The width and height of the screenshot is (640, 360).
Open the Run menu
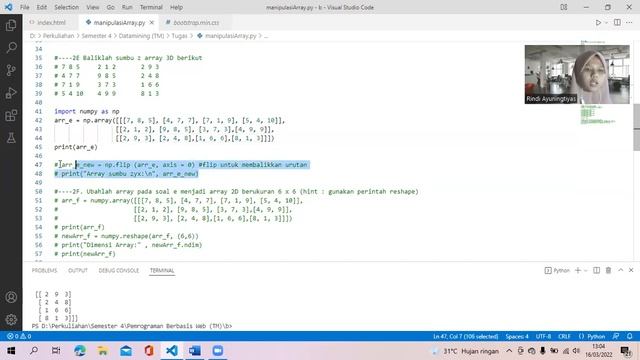(127, 7)
